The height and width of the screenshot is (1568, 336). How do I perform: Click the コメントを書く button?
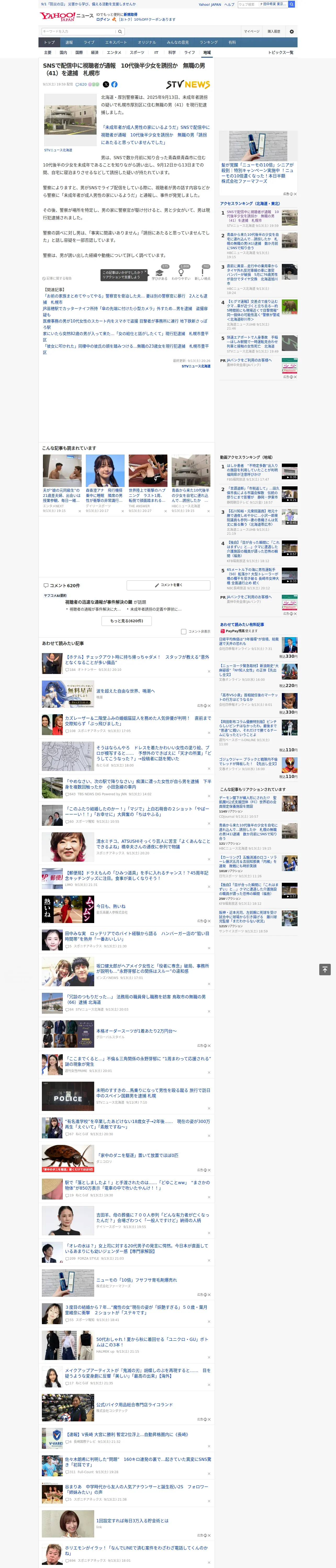coord(168,585)
